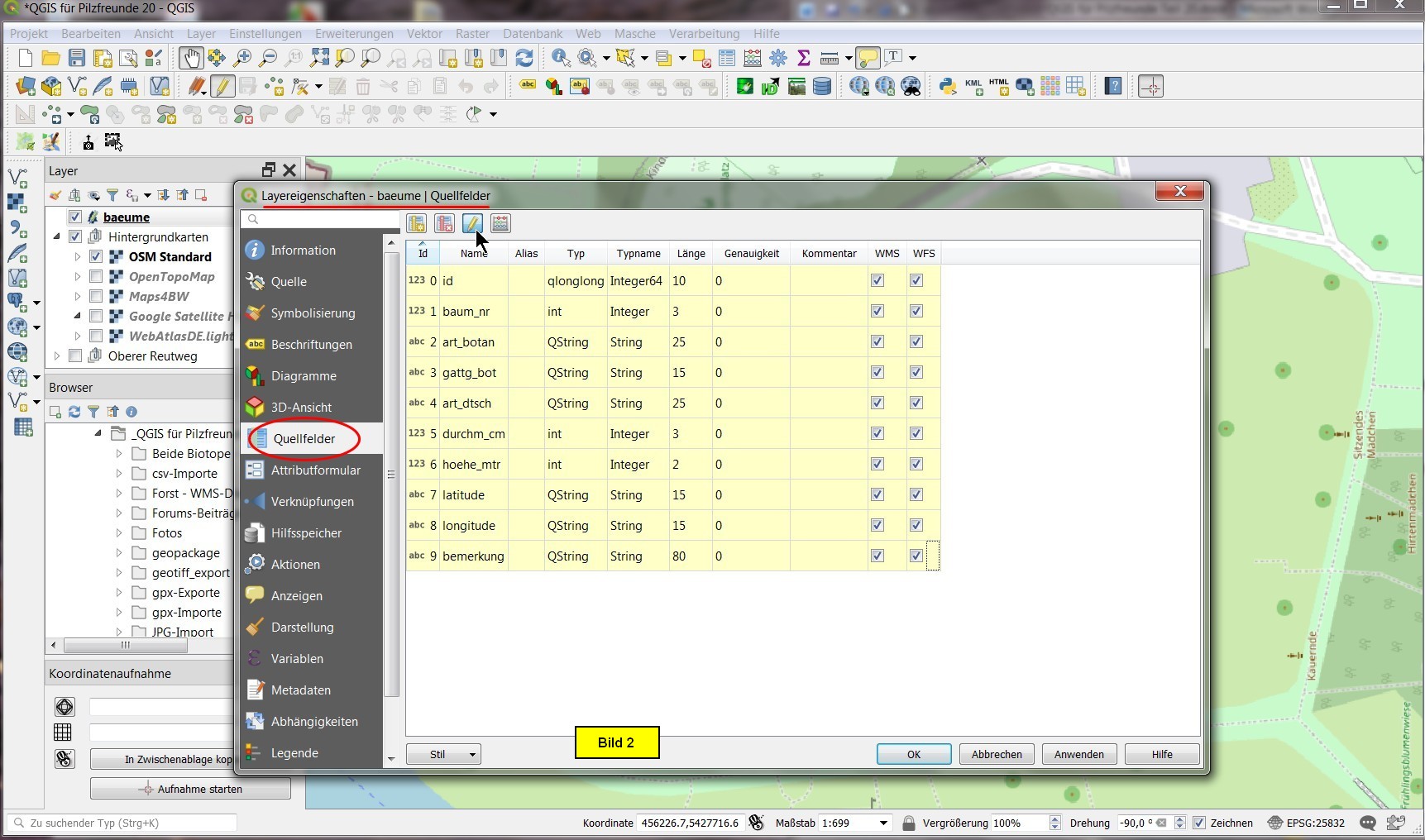Click the layer properties search field

click(319, 219)
